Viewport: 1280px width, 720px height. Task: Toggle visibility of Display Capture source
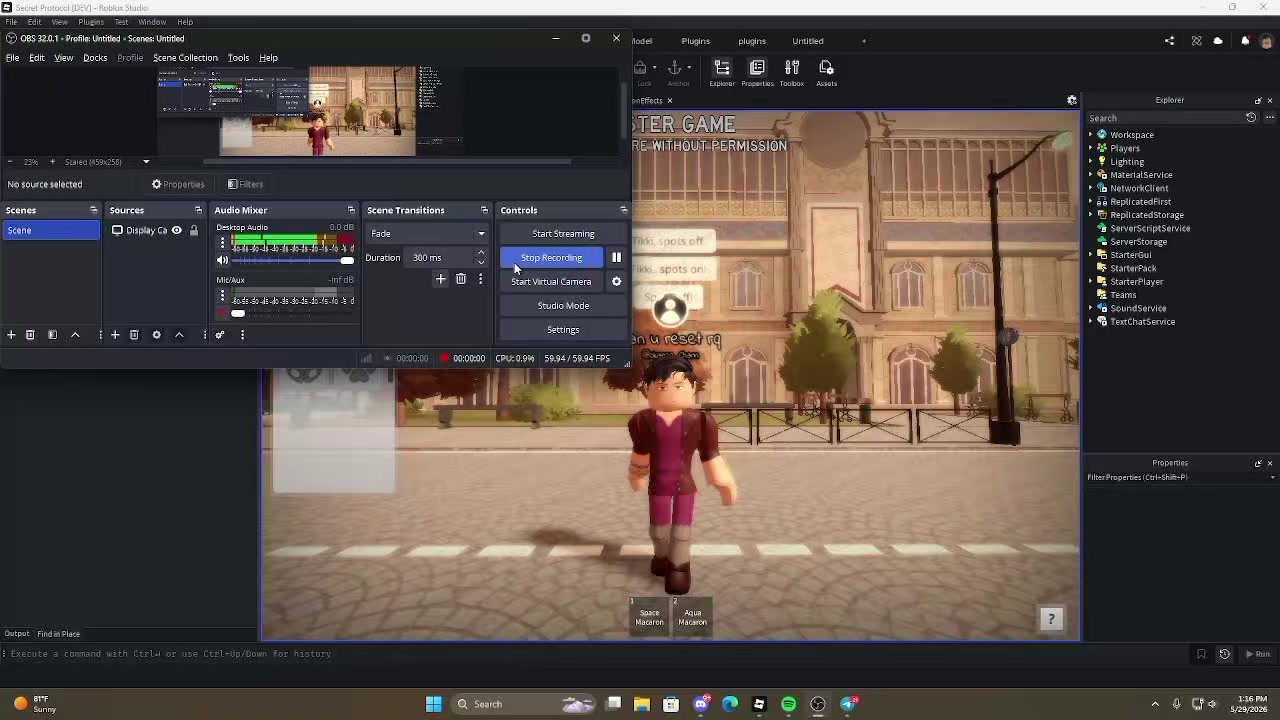176,230
